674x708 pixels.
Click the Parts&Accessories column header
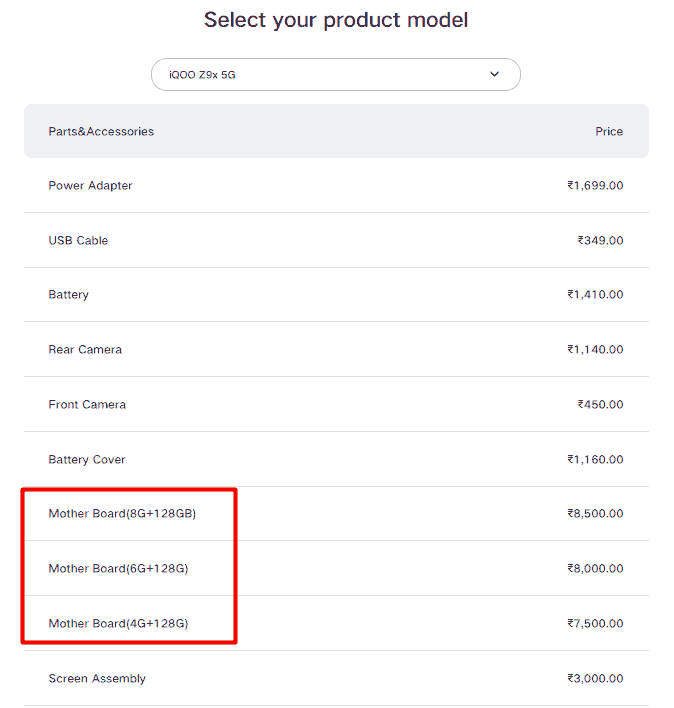point(101,132)
